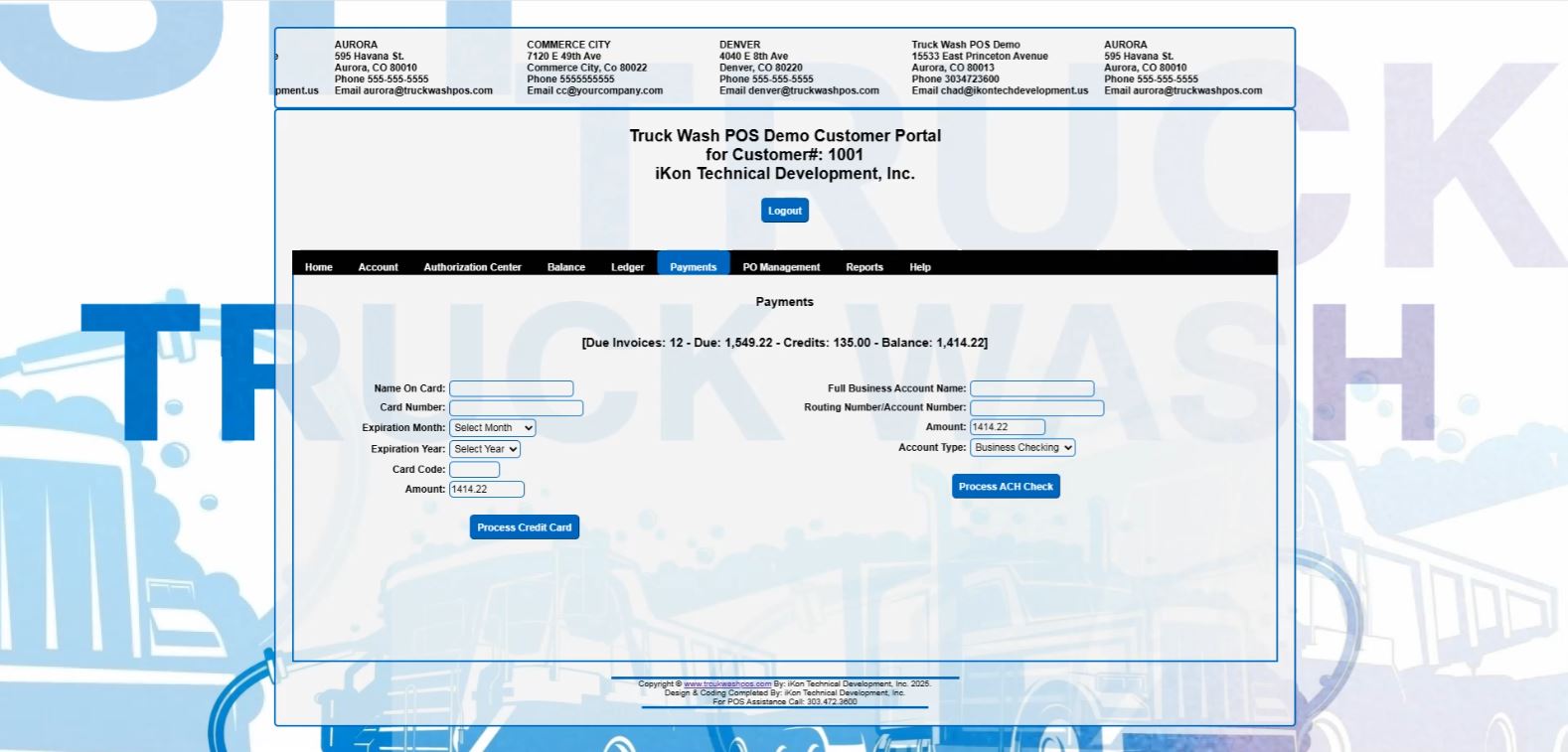Expand the Expiration Year dropdown
This screenshot has height=752, width=1568.
(x=485, y=449)
